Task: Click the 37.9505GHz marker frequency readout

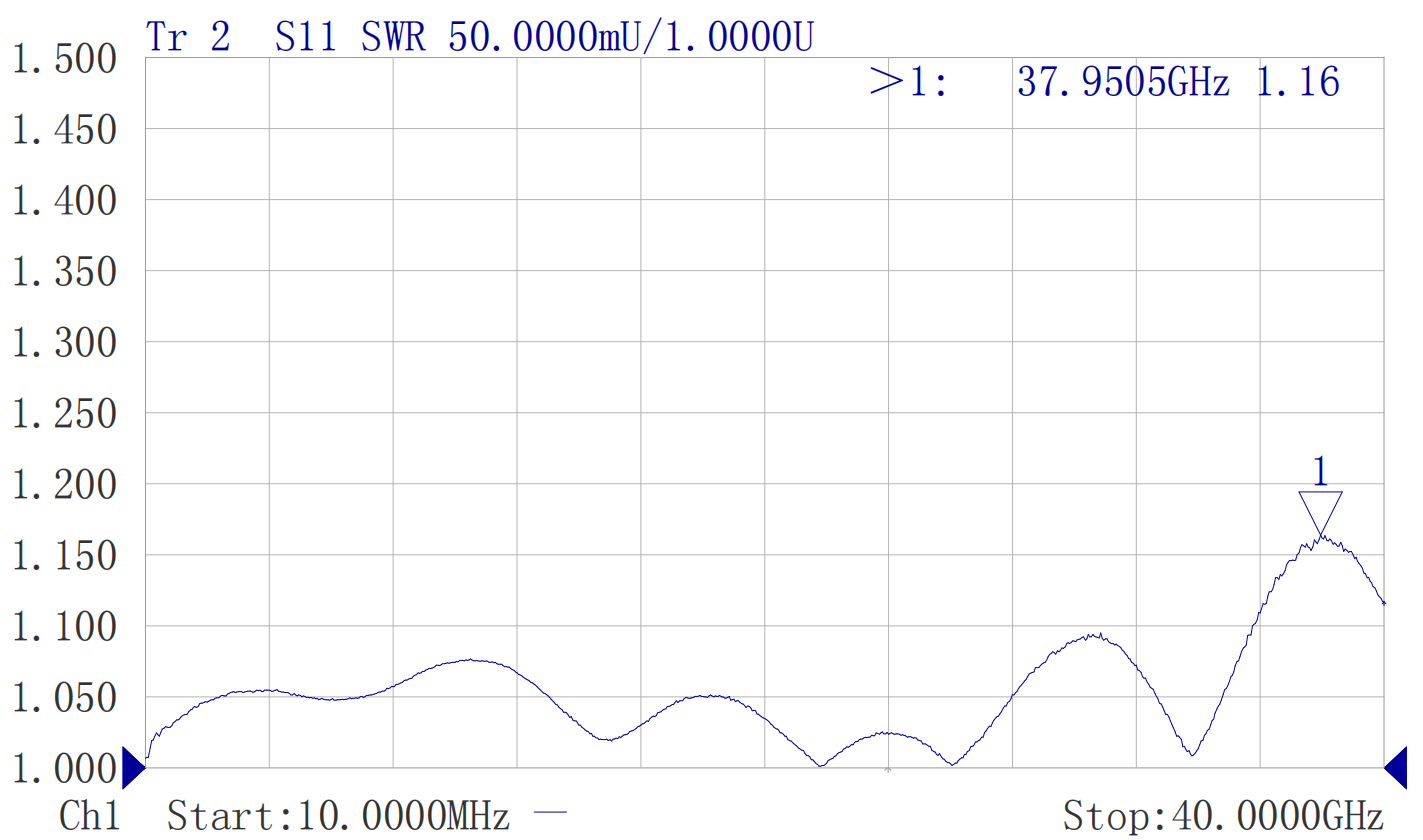Action: click(1122, 82)
